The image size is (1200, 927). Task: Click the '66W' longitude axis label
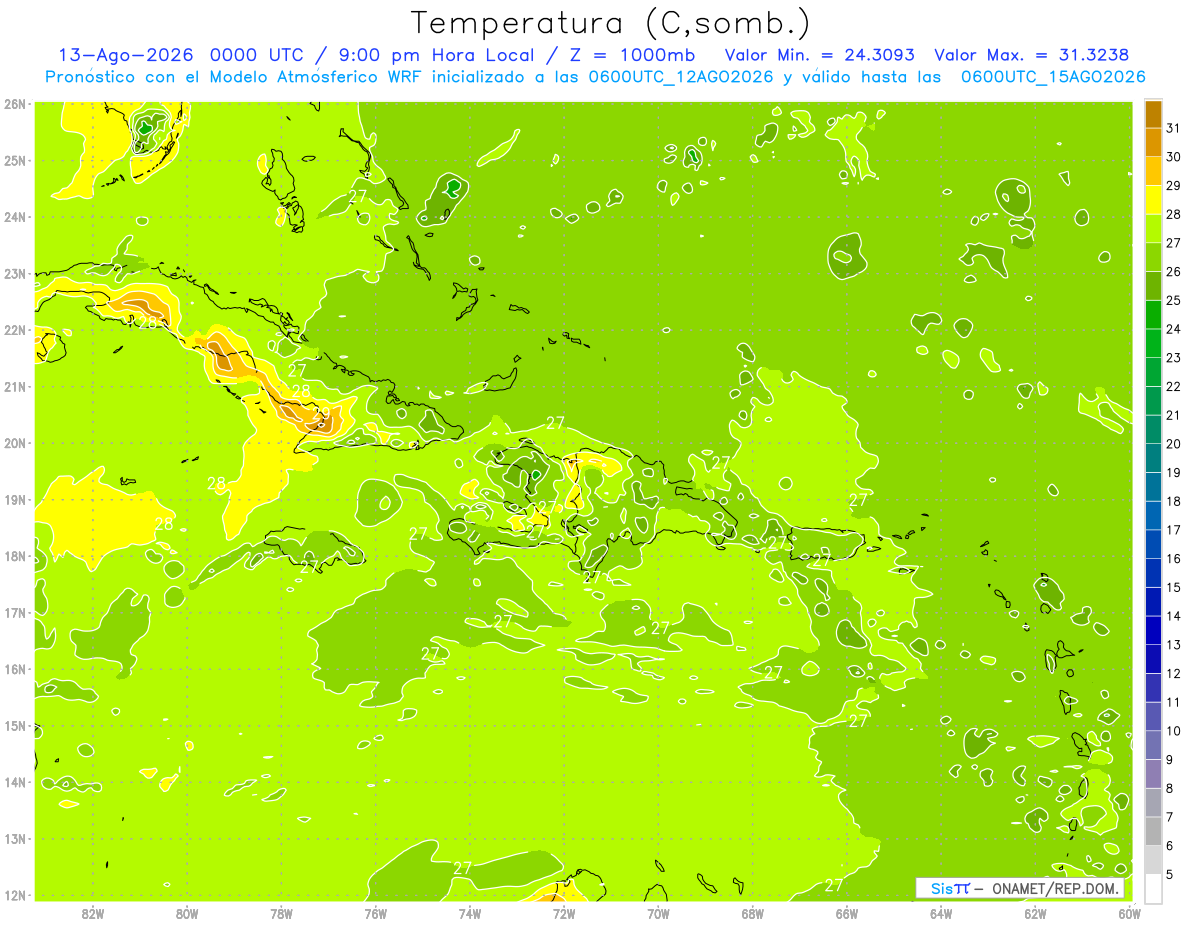point(847,913)
